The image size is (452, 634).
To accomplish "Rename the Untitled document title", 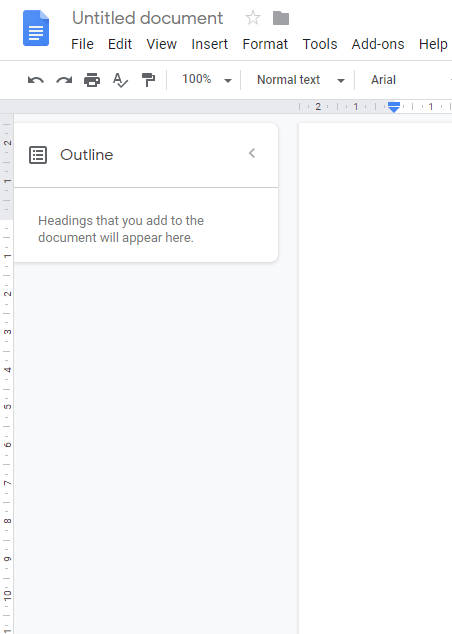I will [148, 18].
